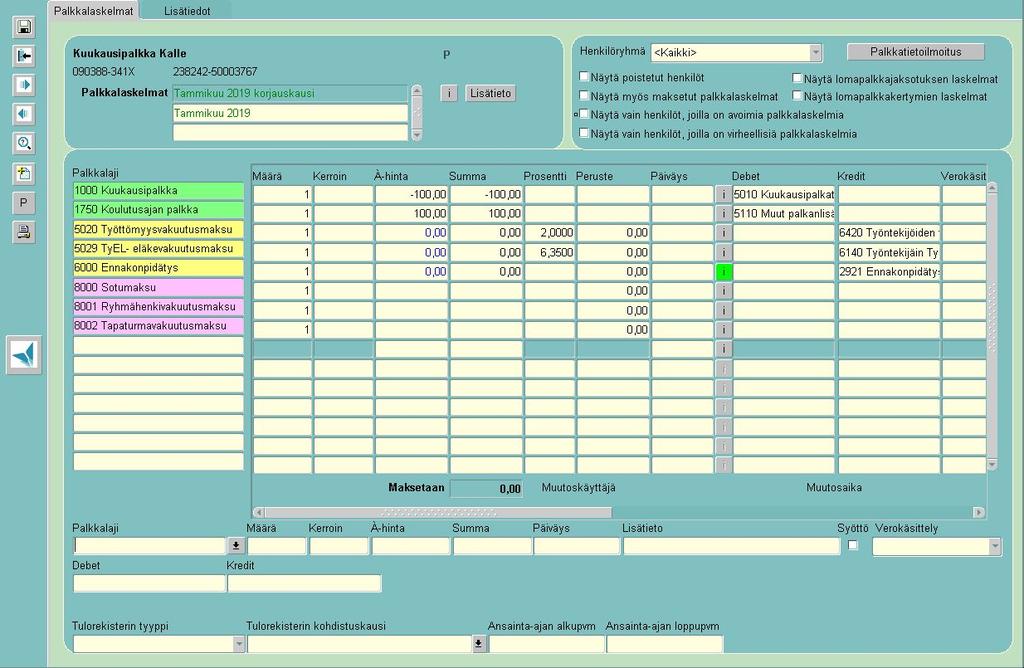Click the bottom Debet input field
1024x668 pixels.
[x=149, y=583]
